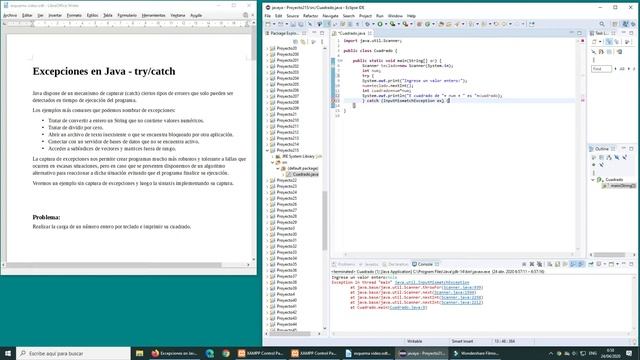640x360 pixels.
Task: Click the Debug bug icon in Eclipse toolbar
Action: coord(367,24)
